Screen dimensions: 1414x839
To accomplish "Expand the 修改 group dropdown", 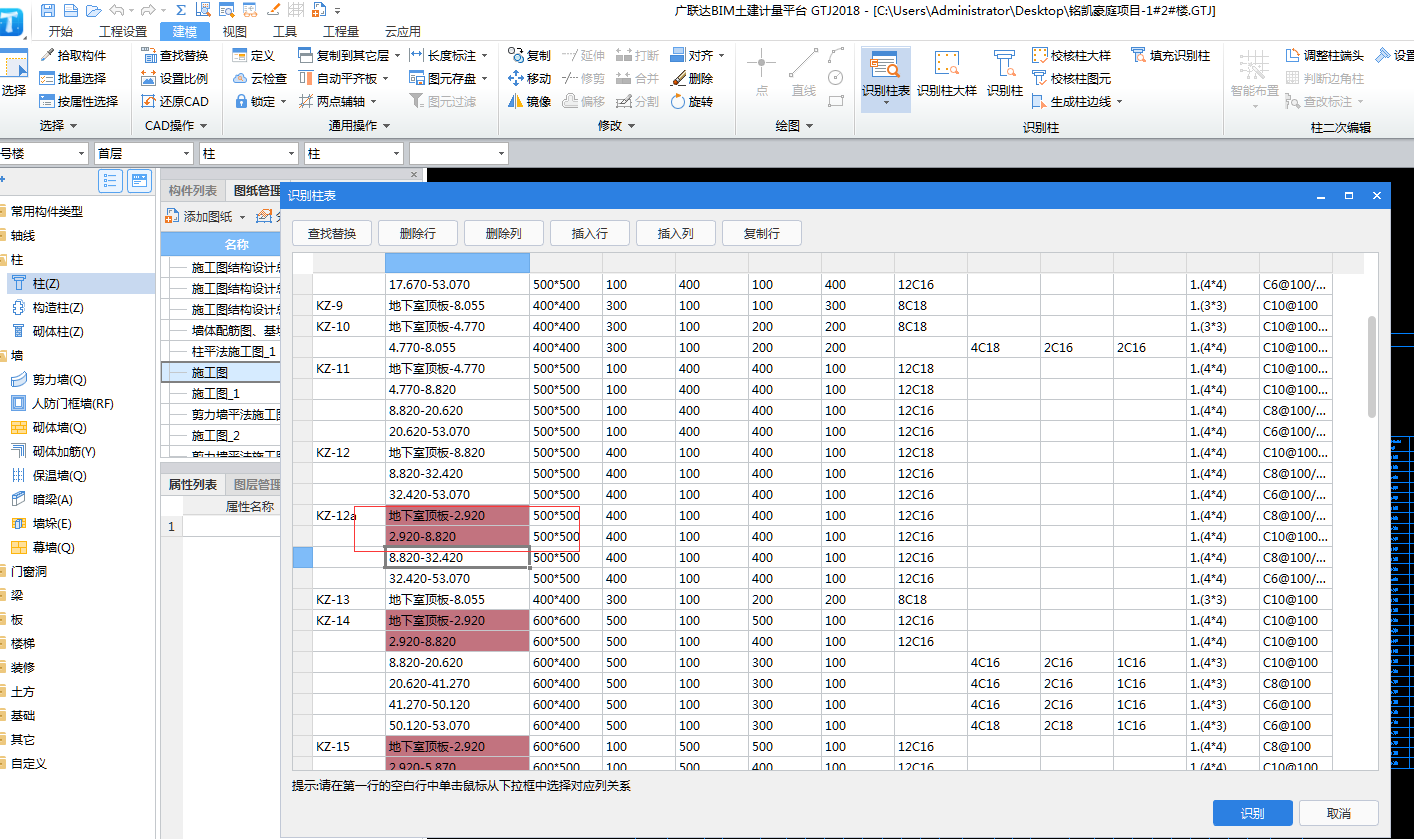I will click(616, 126).
